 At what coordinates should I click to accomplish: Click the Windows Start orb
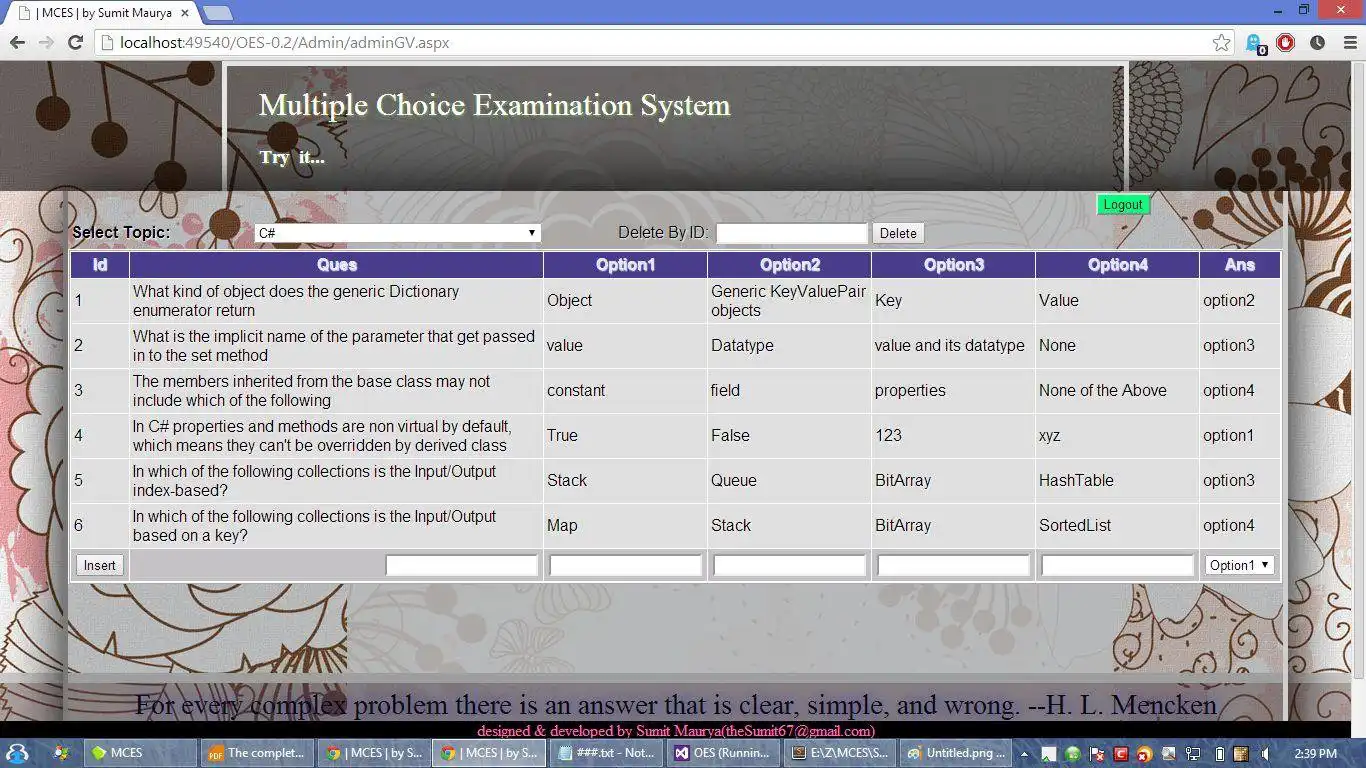coord(17,753)
